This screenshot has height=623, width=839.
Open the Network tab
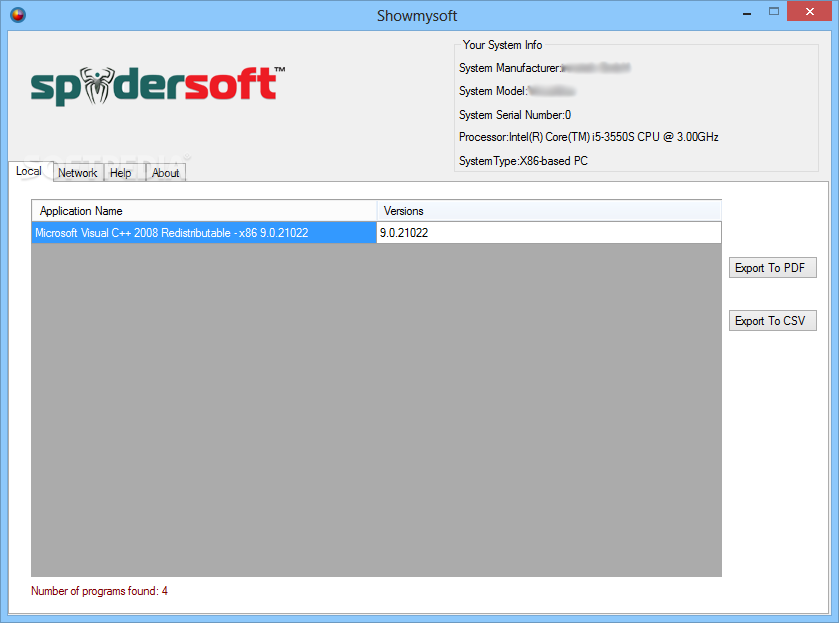pos(78,173)
